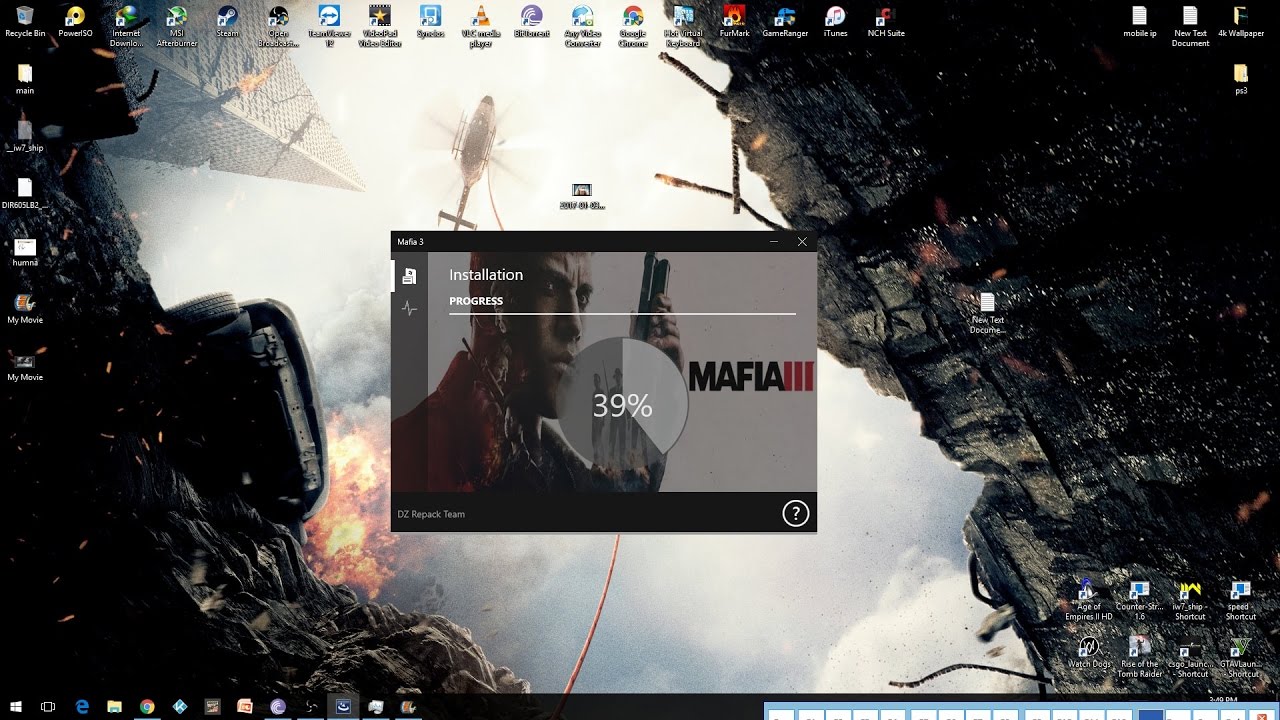This screenshot has width=1280, height=720.
Task: Open Any Video Converter desktop icon
Action: 583,26
